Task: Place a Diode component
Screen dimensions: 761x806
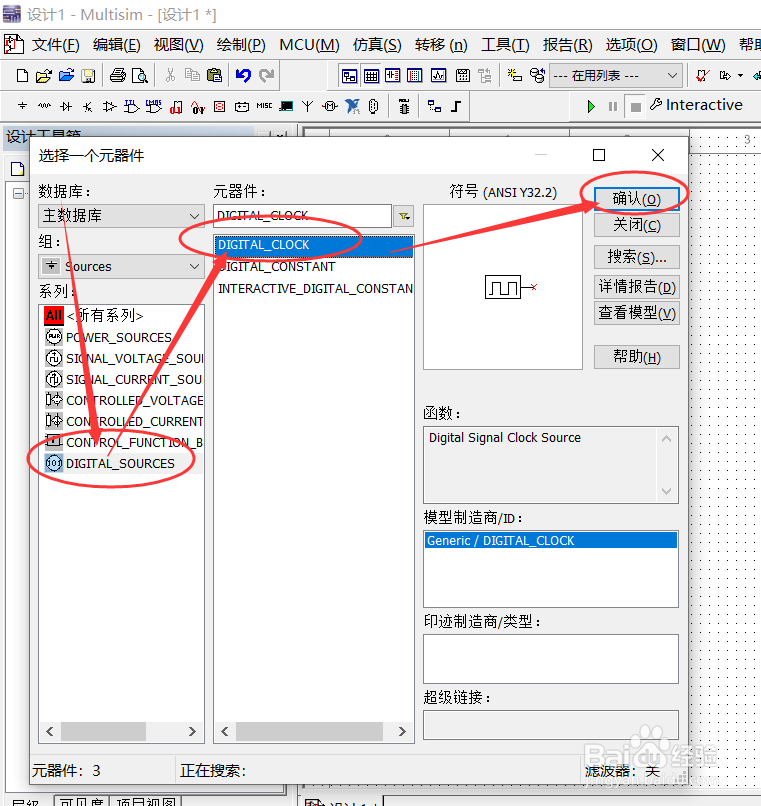Action: pyautogui.click(x=66, y=106)
